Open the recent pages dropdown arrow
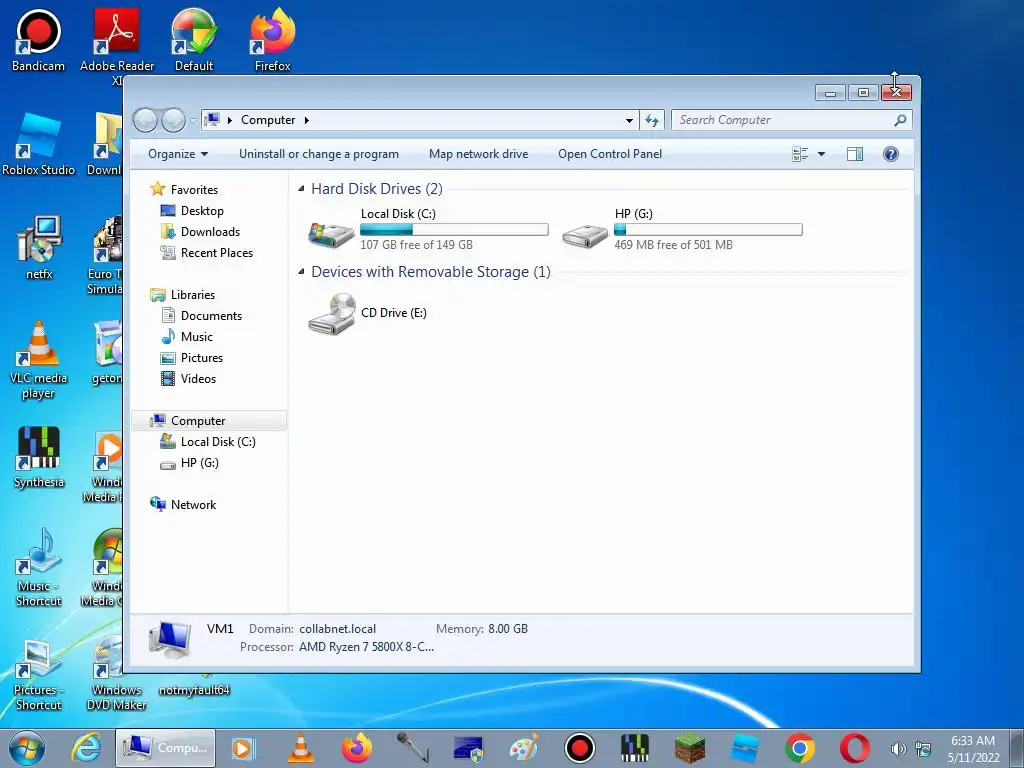This screenshot has width=1024, height=768. 193,121
